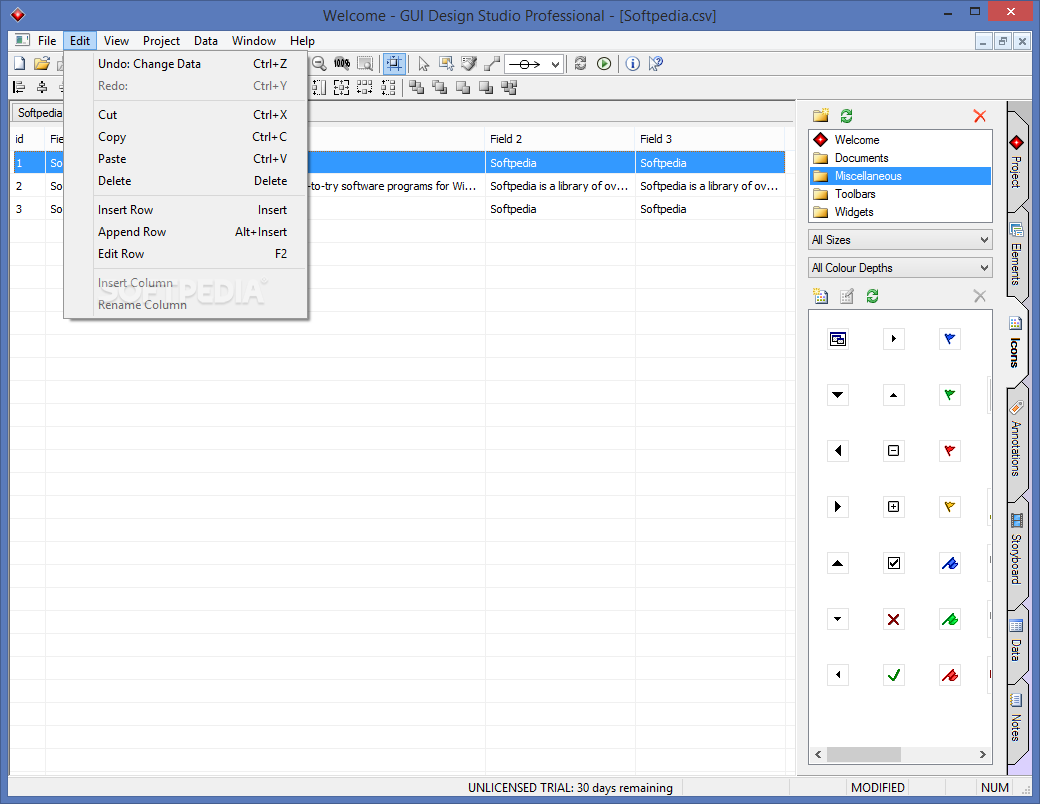Set zoom to 100% icon

[342, 64]
